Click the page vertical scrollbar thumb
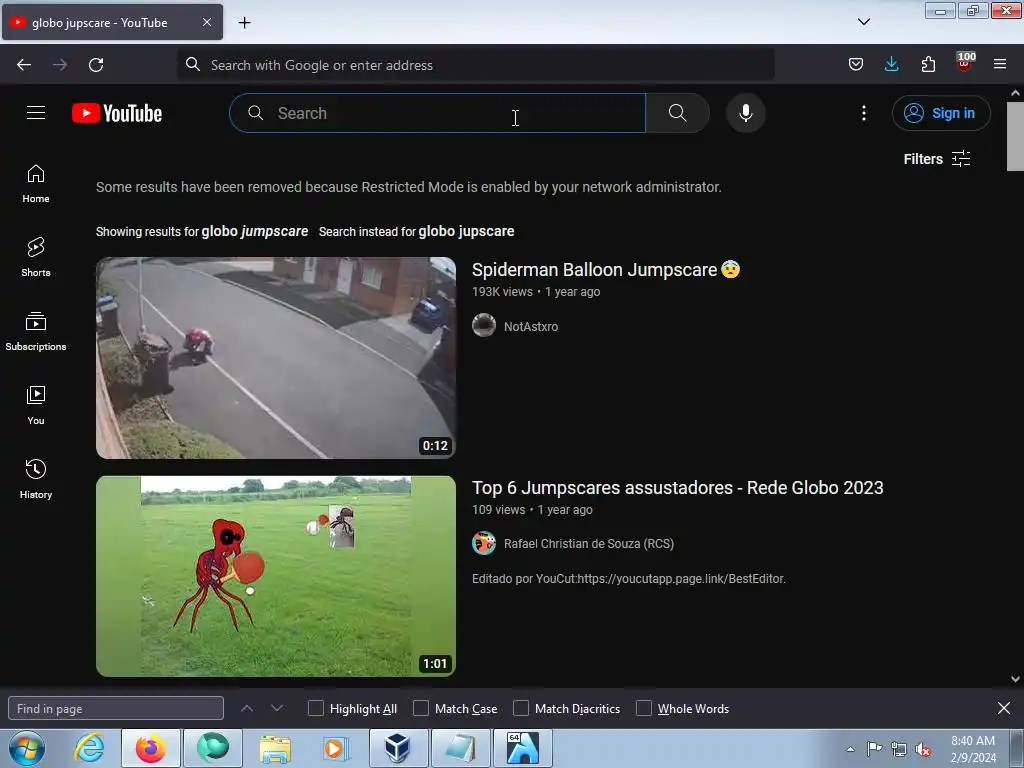 (x=1015, y=136)
